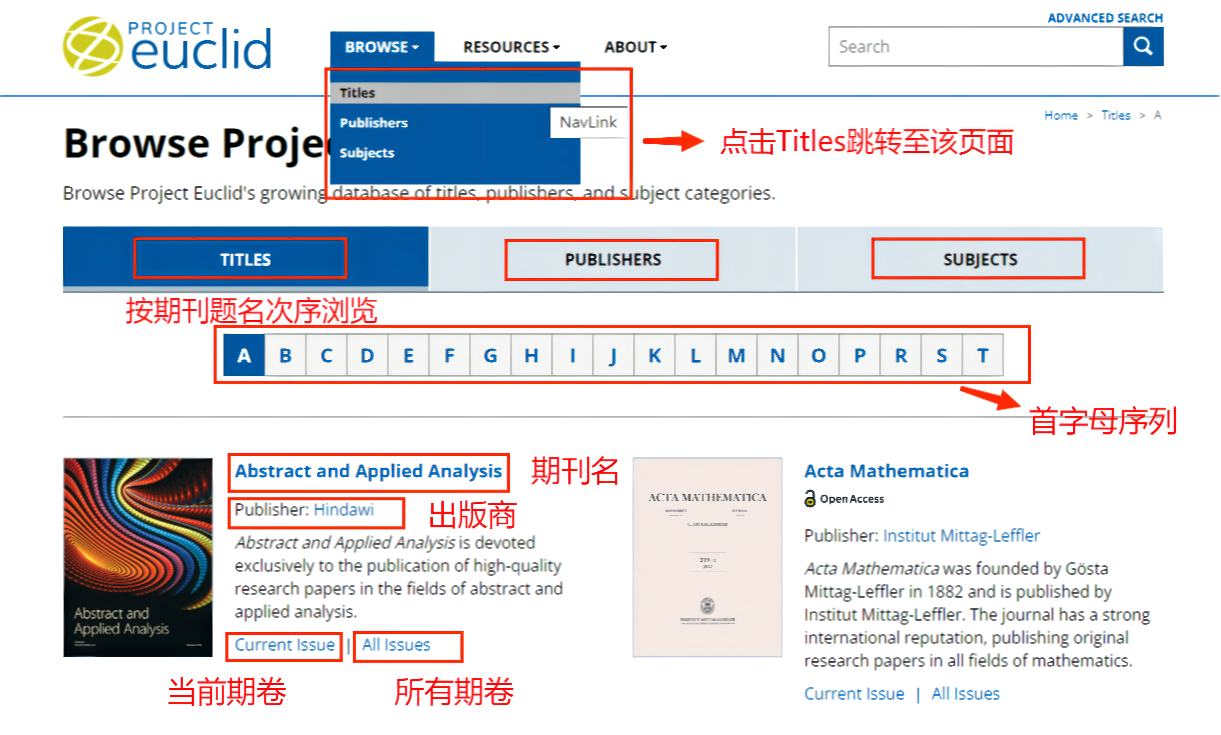Choose Subjects from the Browse menu
Screen dimensions: 1221x735
[366, 153]
